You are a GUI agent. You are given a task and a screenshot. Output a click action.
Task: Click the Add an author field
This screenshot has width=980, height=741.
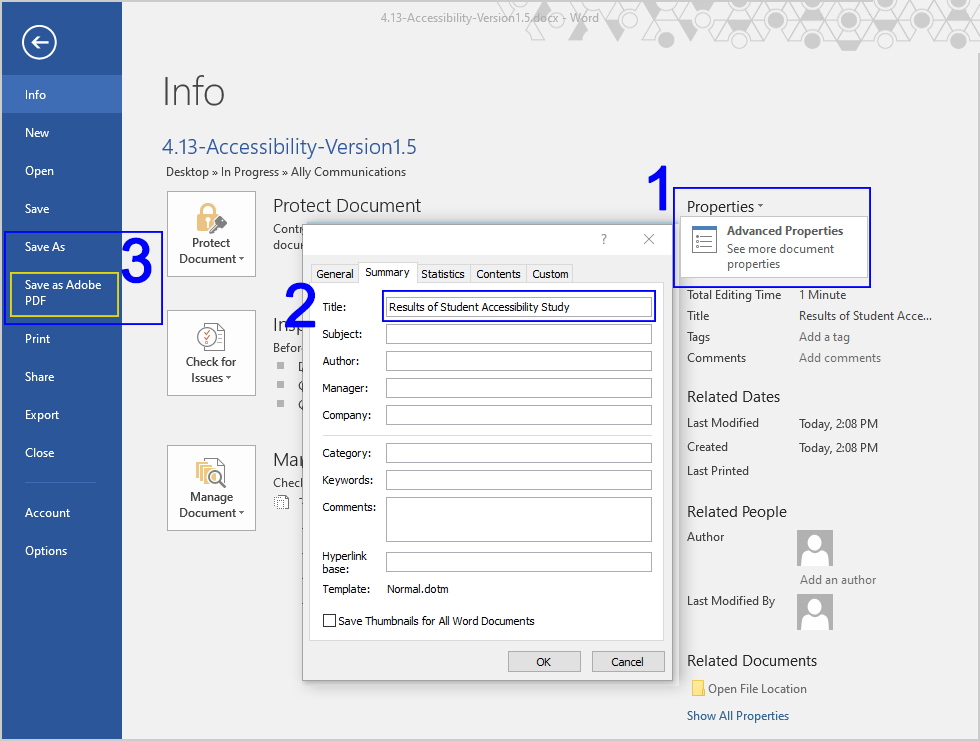tap(838, 580)
